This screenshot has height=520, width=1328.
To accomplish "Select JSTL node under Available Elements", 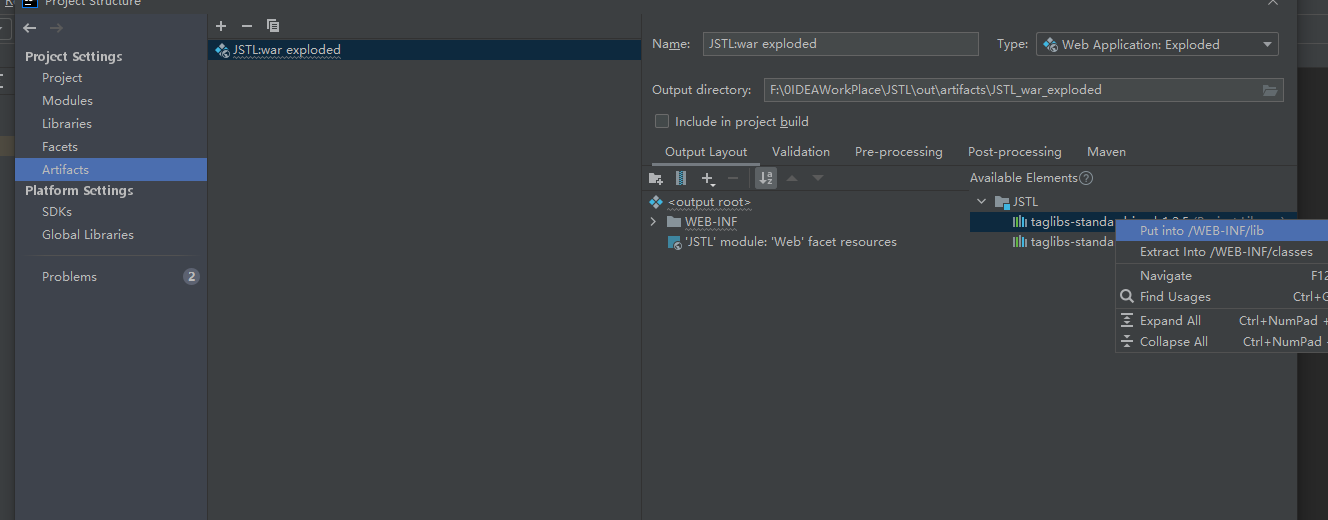I will (x=1025, y=202).
